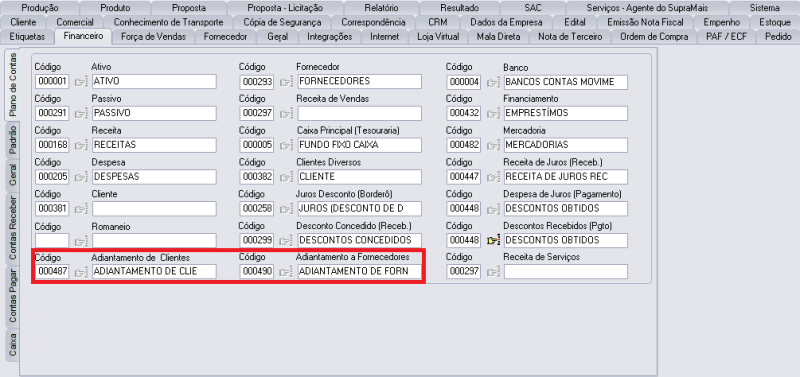Click lookup icon for Adiantamento de Clientes
The image size is (800, 377).
pyautogui.click(x=81, y=272)
